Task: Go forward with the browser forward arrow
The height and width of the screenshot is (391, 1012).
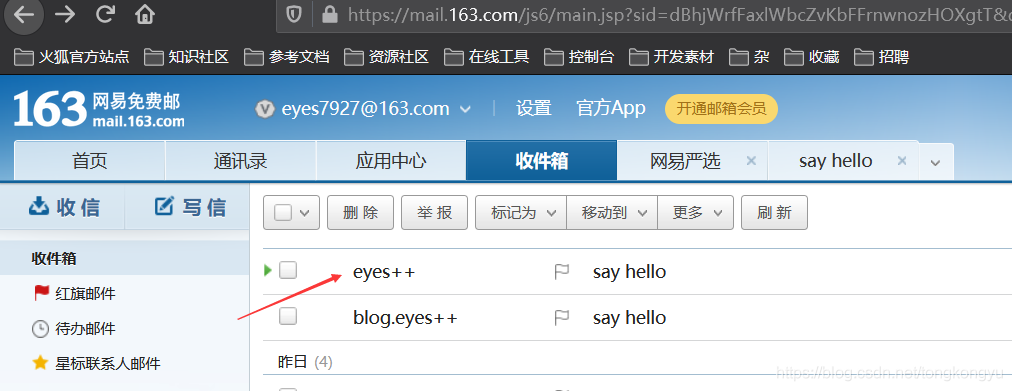Action: 65,15
